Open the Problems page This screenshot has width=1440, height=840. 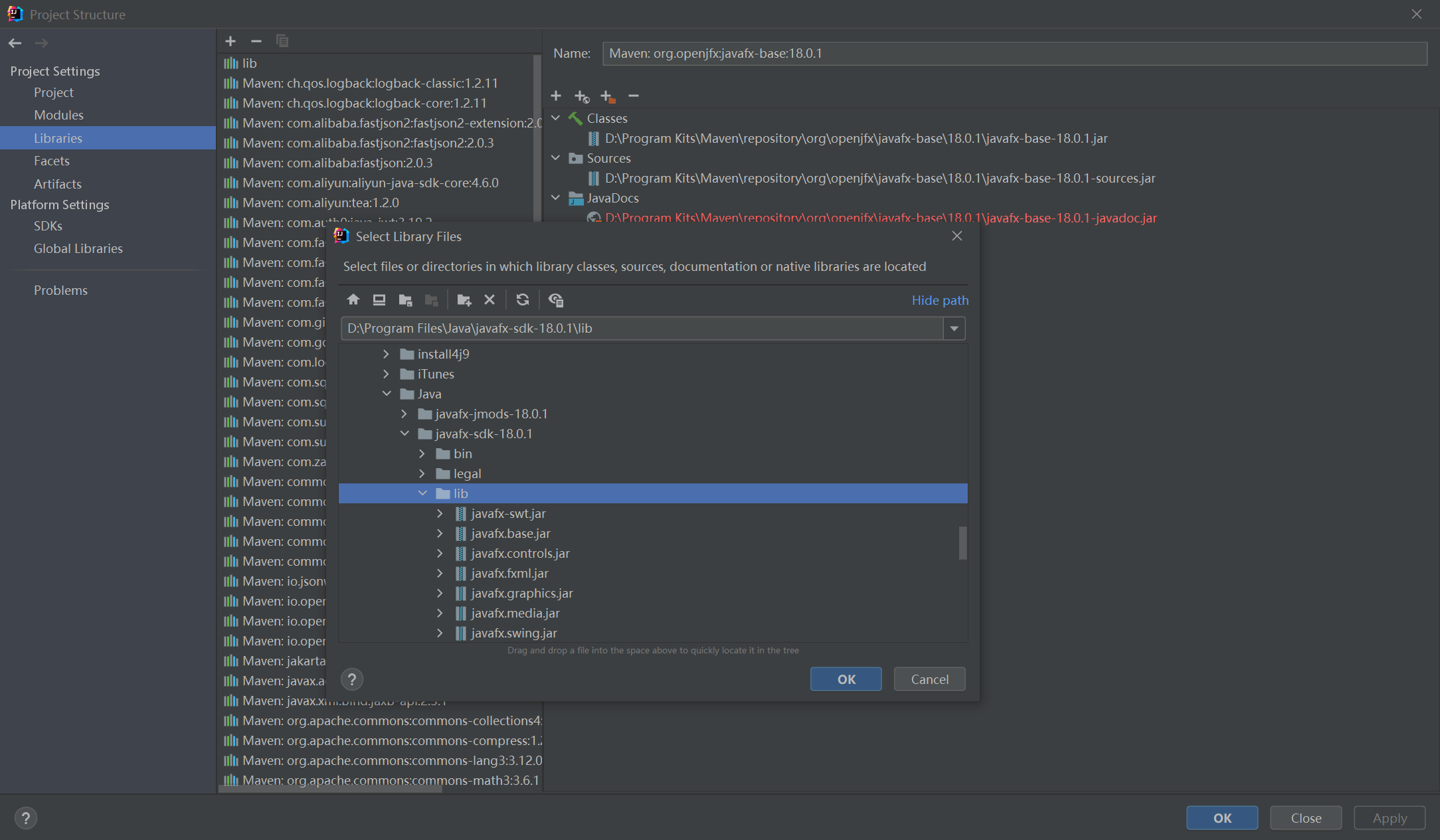pyautogui.click(x=60, y=290)
